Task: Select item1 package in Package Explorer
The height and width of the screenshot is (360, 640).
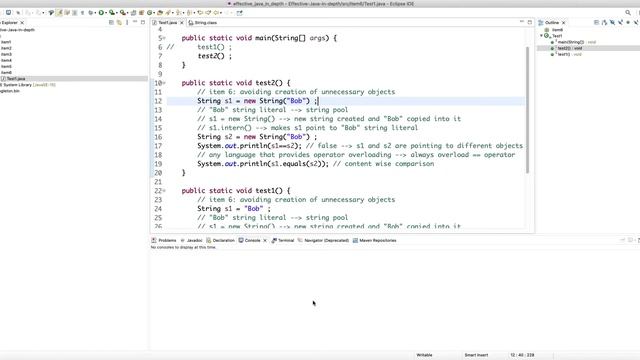Action: pos(6,42)
